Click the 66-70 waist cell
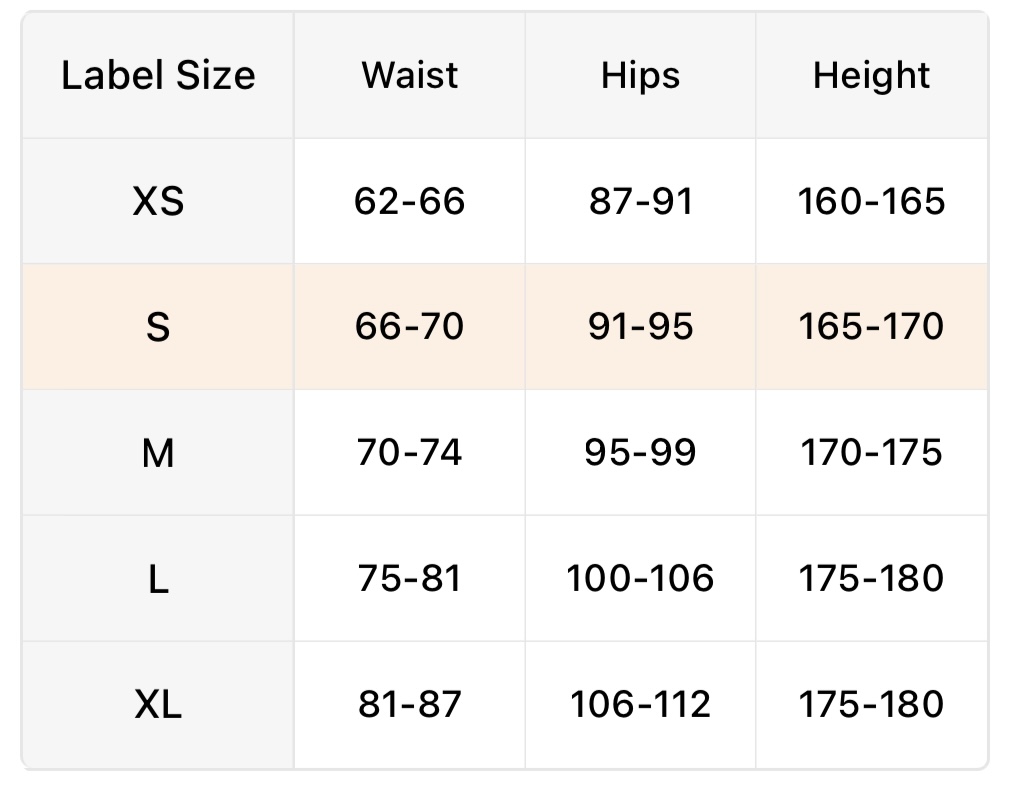1009x787 pixels. click(410, 327)
